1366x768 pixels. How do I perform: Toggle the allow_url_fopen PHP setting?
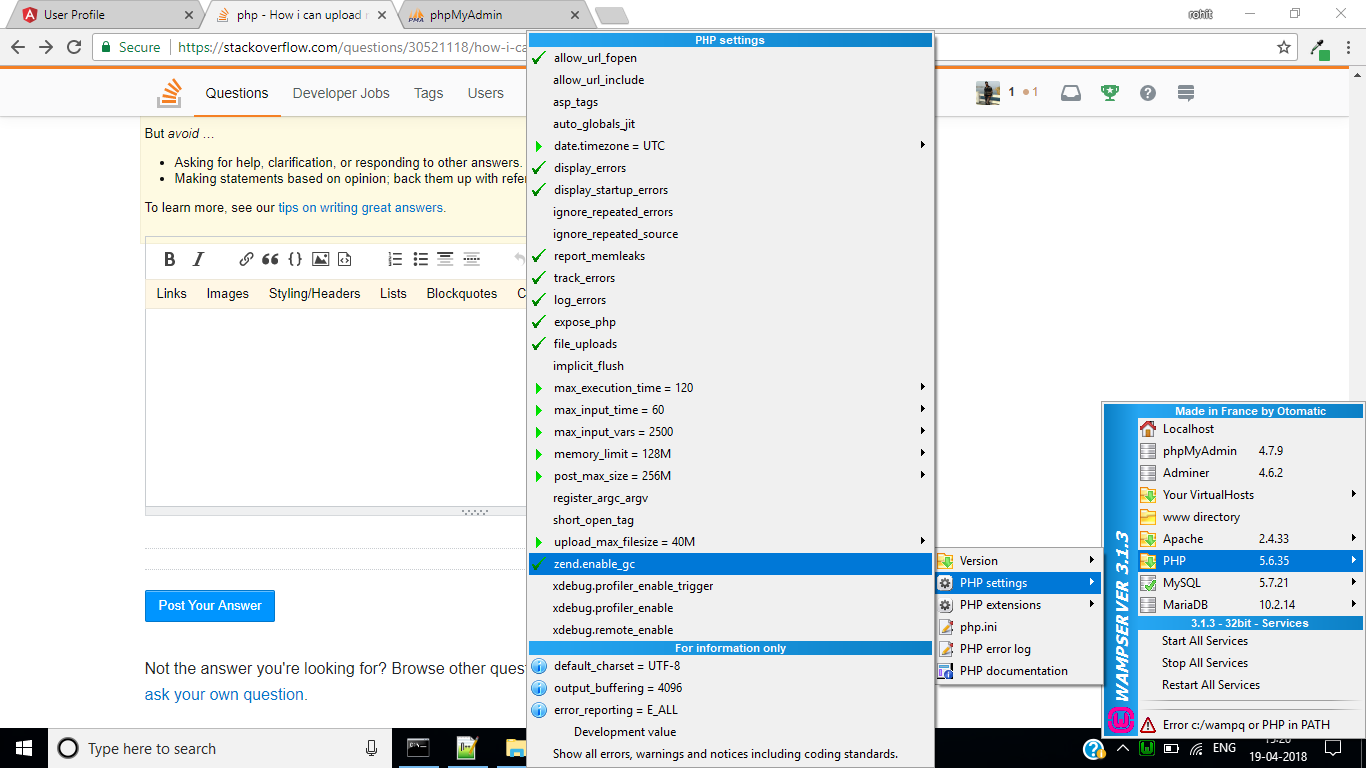point(730,58)
